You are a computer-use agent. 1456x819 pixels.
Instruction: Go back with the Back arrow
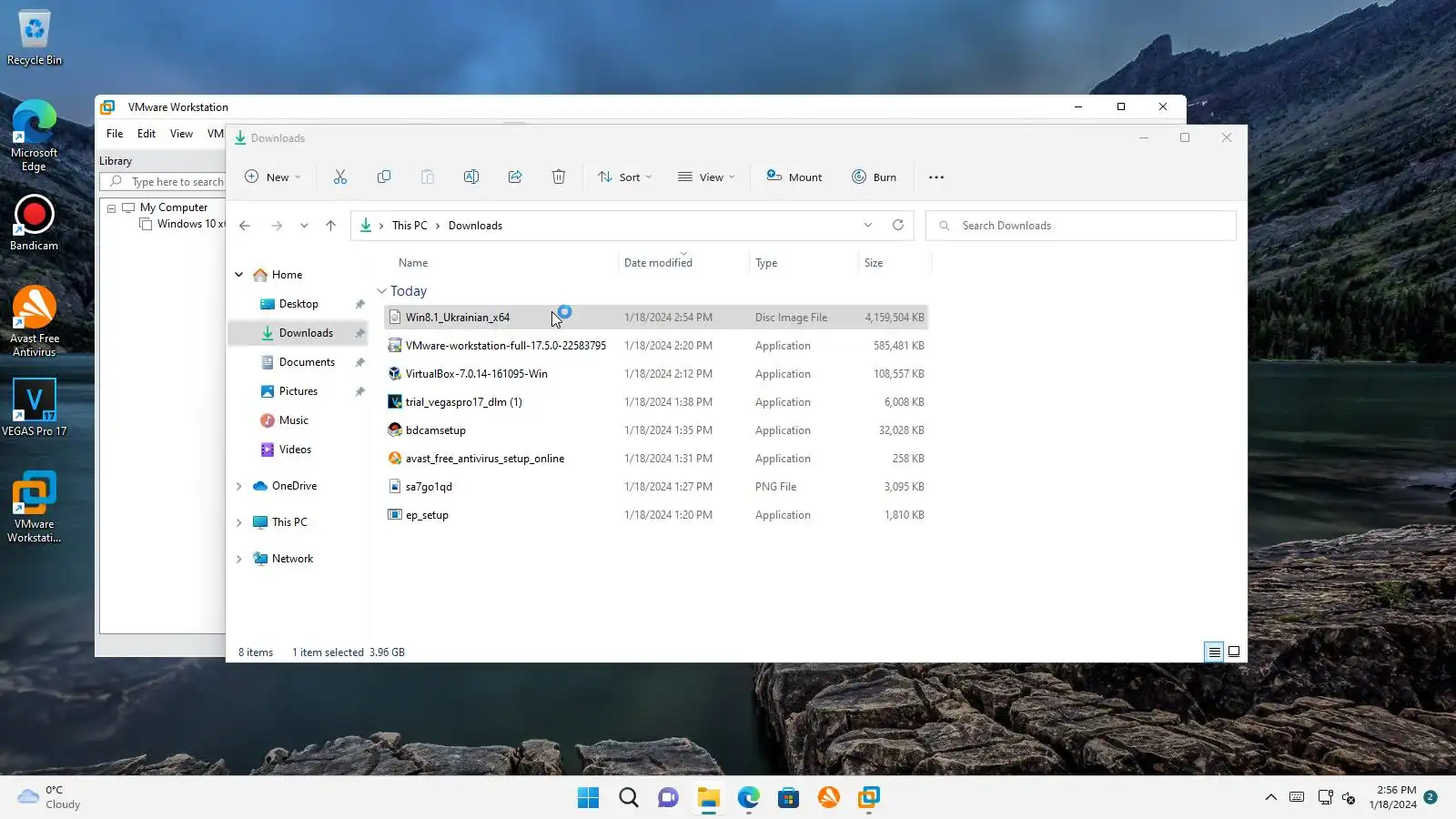[245, 226]
